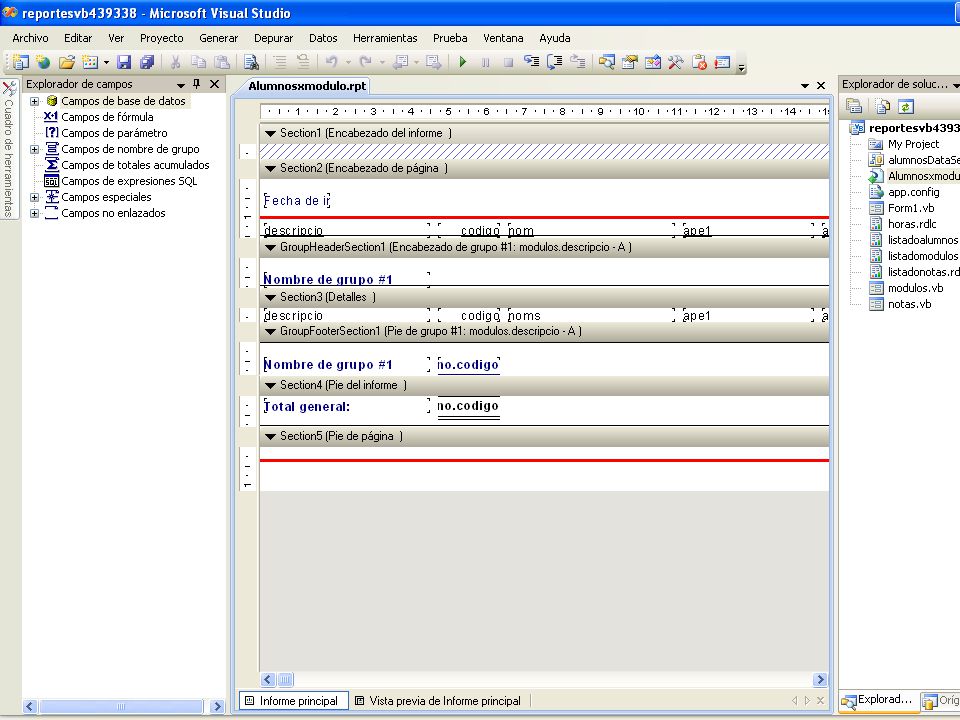Viewport: 960px width, 720px height.
Task: Click the Save All toolbar icon
Action: (x=147, y=62)
